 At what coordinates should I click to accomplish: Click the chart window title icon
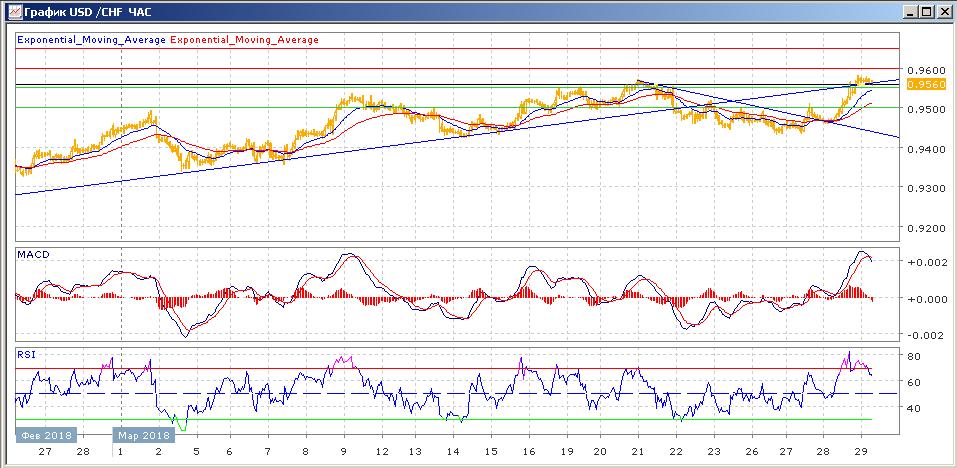pos(14,11)
